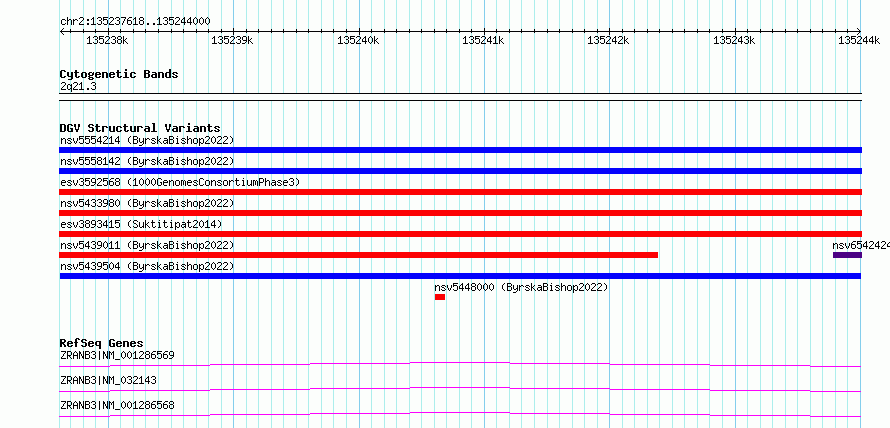Click the 135239k ruler tick label
The image size is (890, 428).
coord(232,40)
